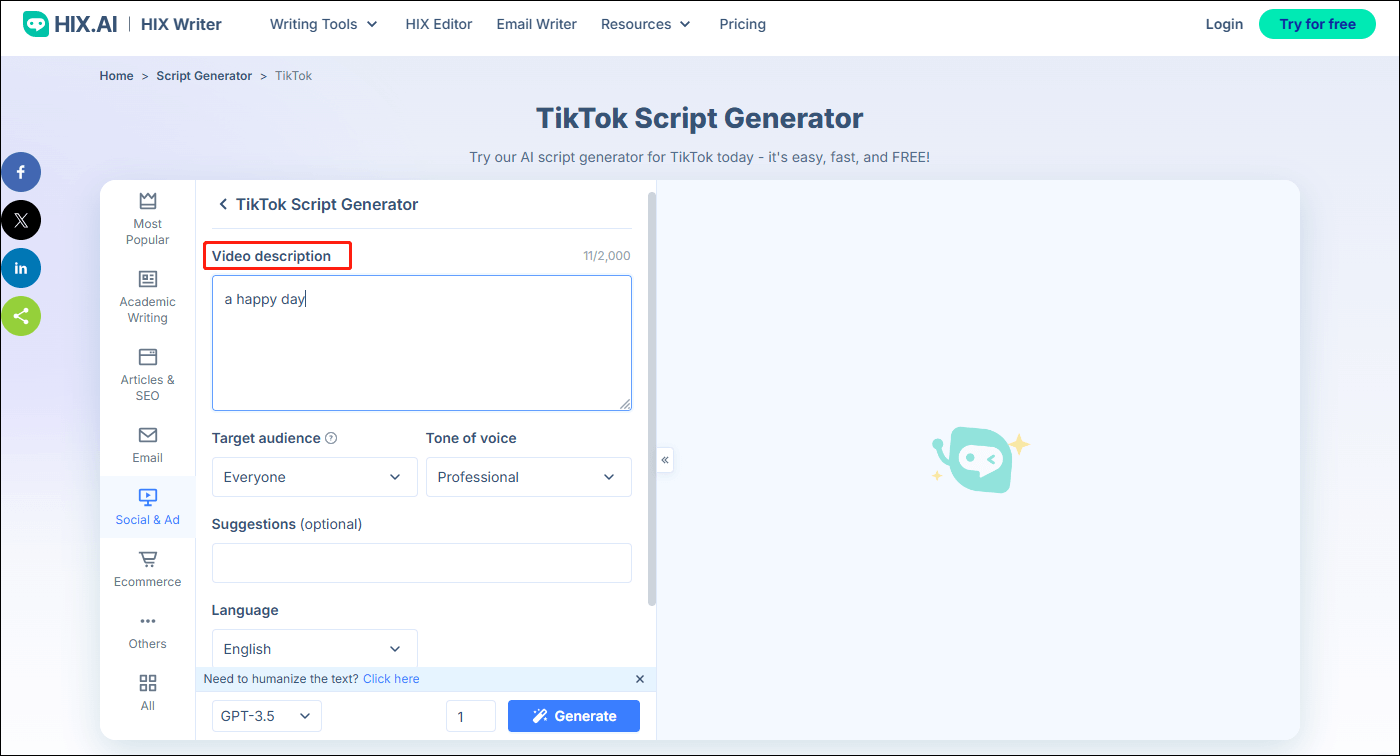Dismiss the humanize text banner
This screenshot has height=756, width=1400.
pos(640,679)
